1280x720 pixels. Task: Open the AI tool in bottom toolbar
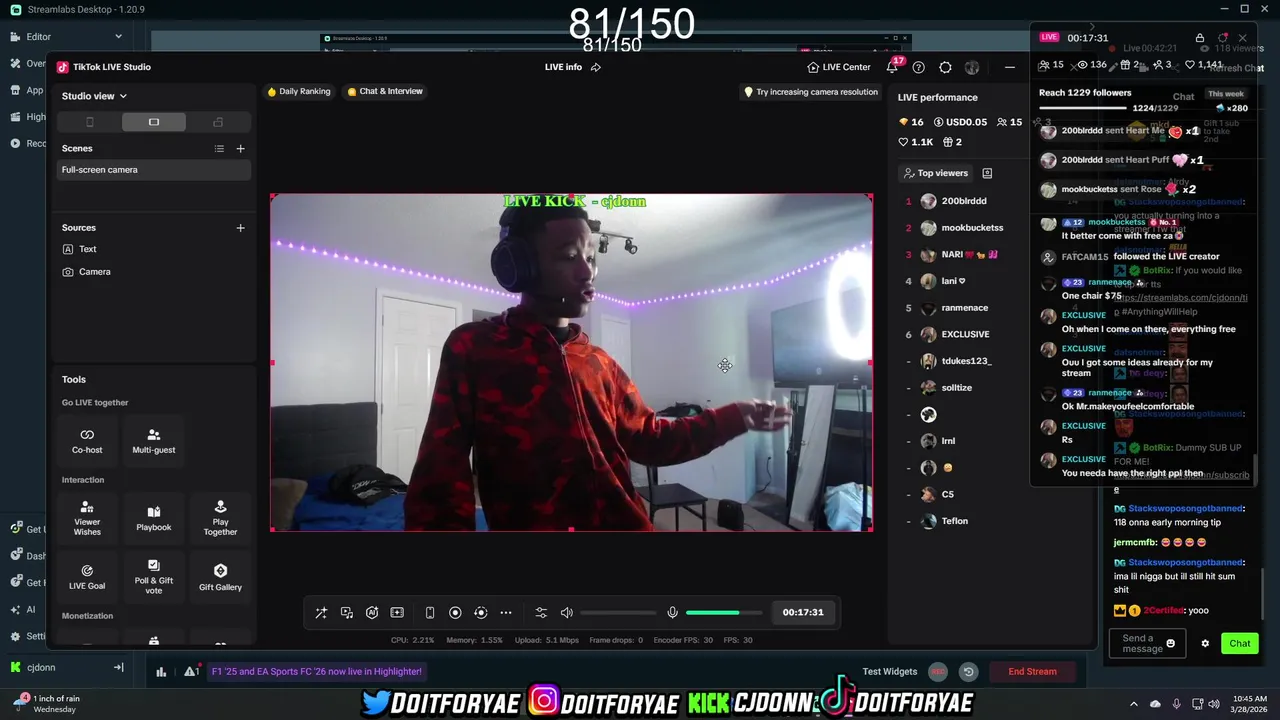[x=372, y=612]
